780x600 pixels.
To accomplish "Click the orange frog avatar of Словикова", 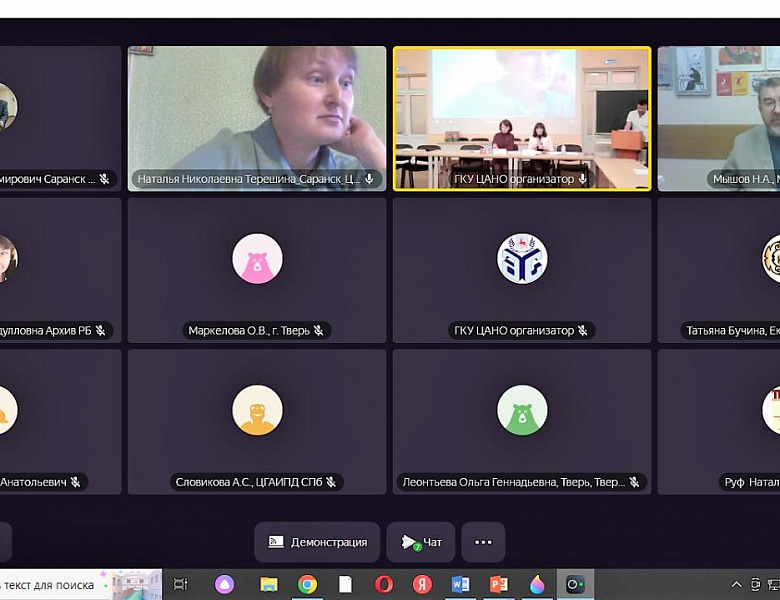I will coord(257,410).
